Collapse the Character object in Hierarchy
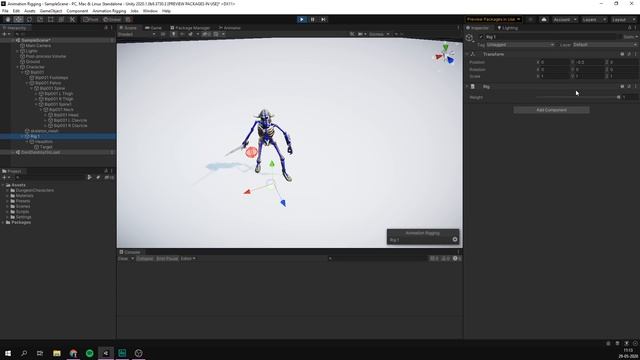This screenshot has width=640, height=360. click(18, 67)
